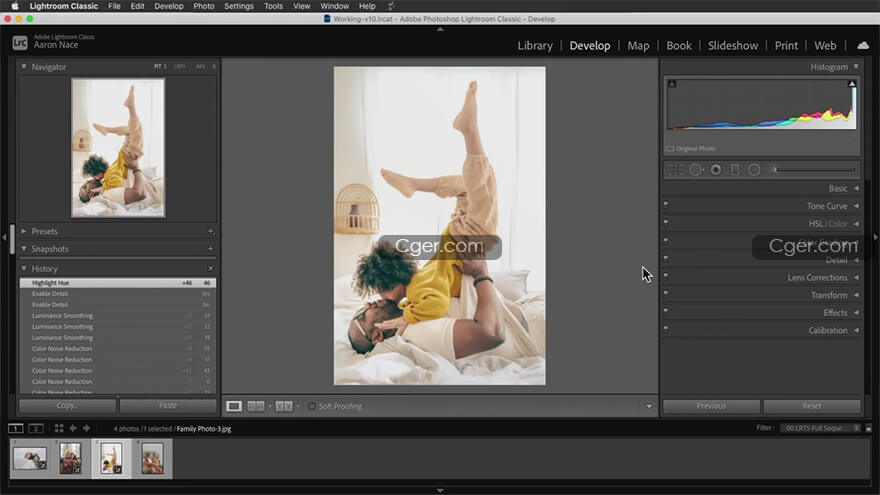Click the main window display button 1
The image size is (880, 495).
point(16,428)
